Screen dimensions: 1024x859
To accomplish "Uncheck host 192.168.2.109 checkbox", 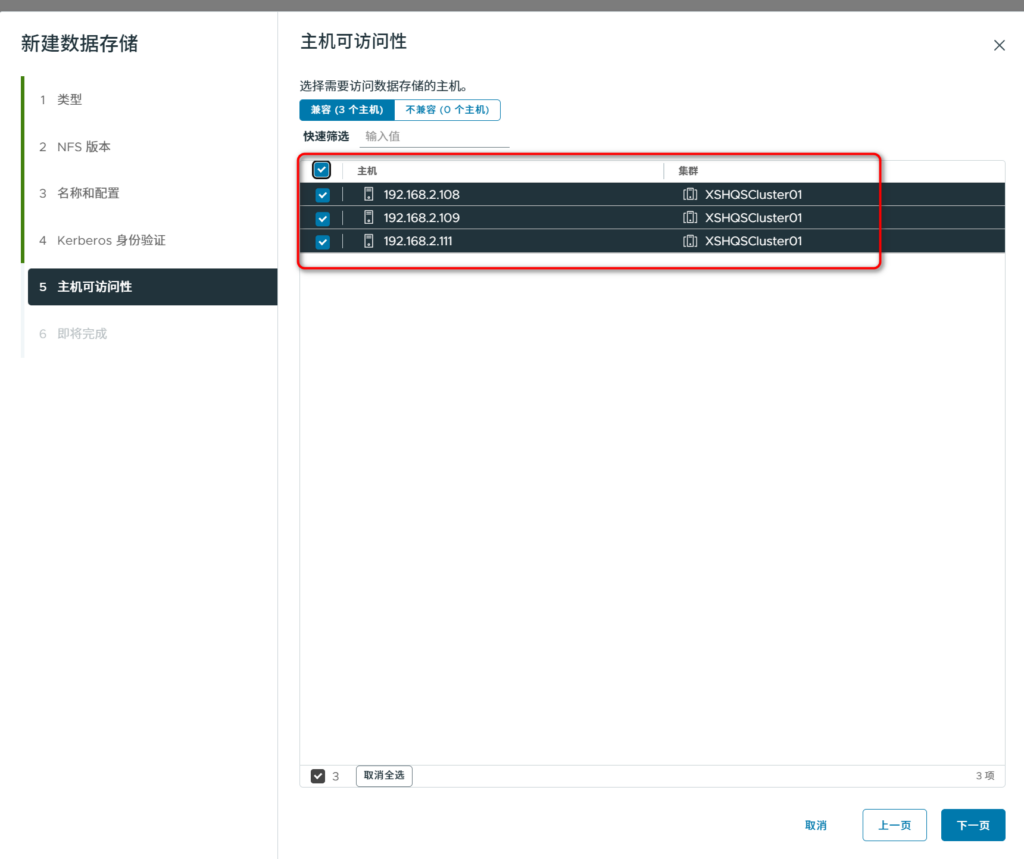I will pos(322,218).
